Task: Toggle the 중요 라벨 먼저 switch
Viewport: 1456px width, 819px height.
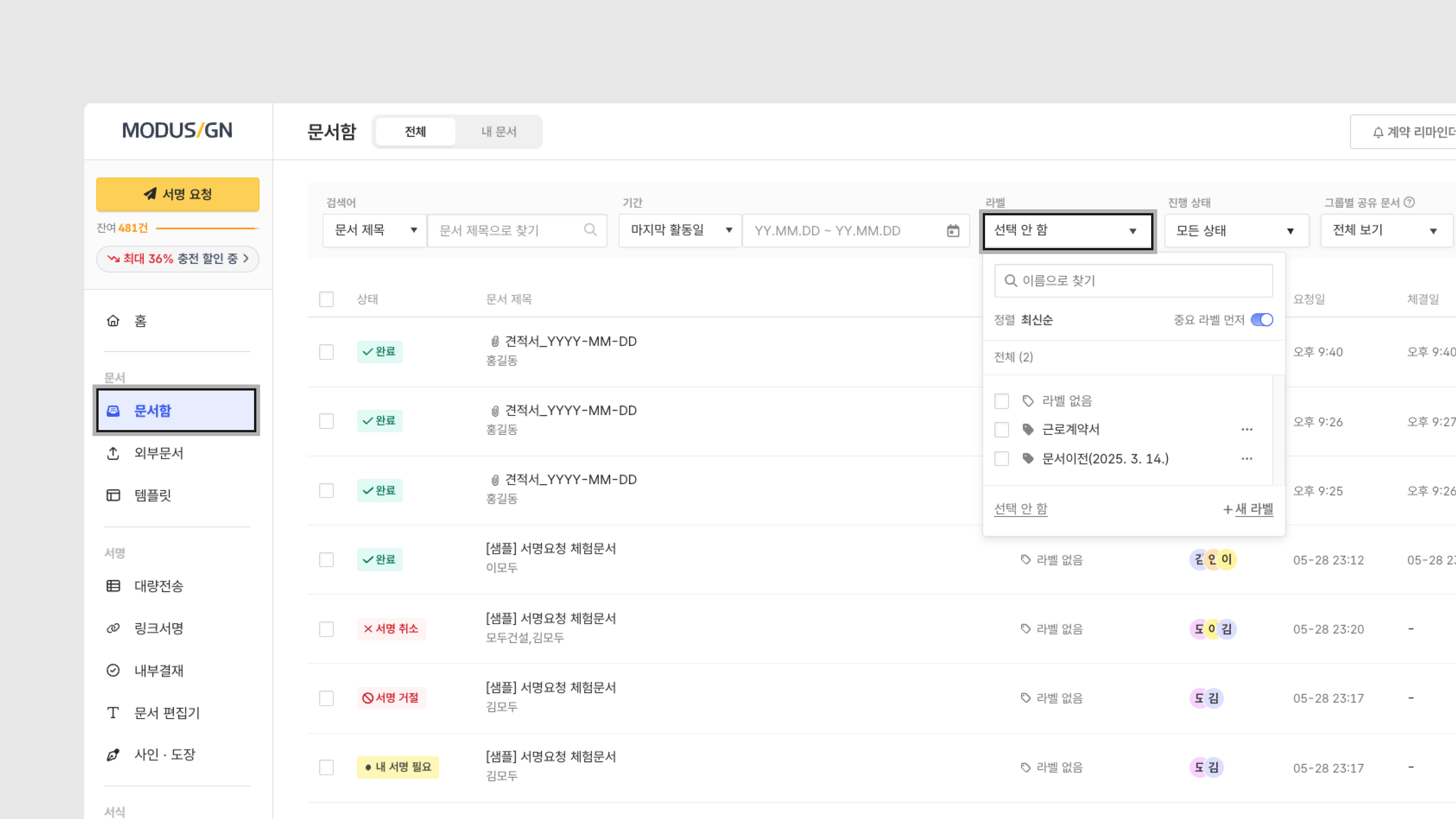Action: [x=1261, y=320]
